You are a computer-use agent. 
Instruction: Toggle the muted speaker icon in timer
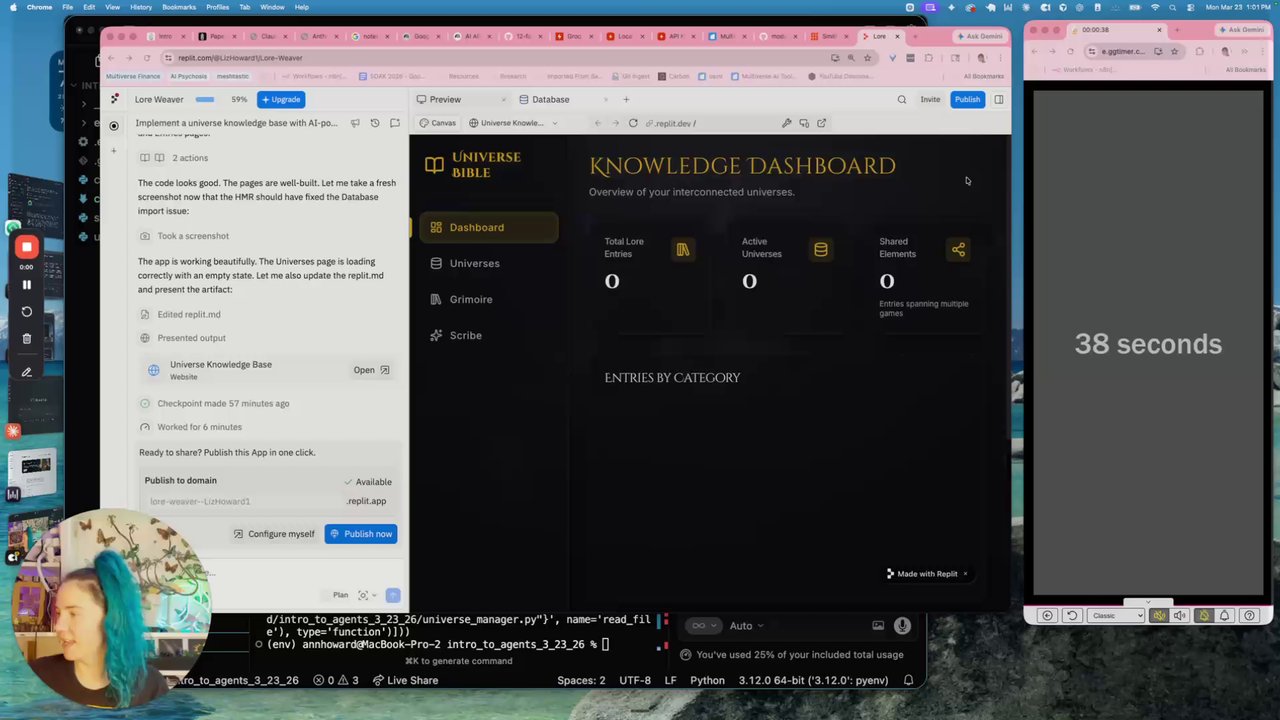[1159, 616]
